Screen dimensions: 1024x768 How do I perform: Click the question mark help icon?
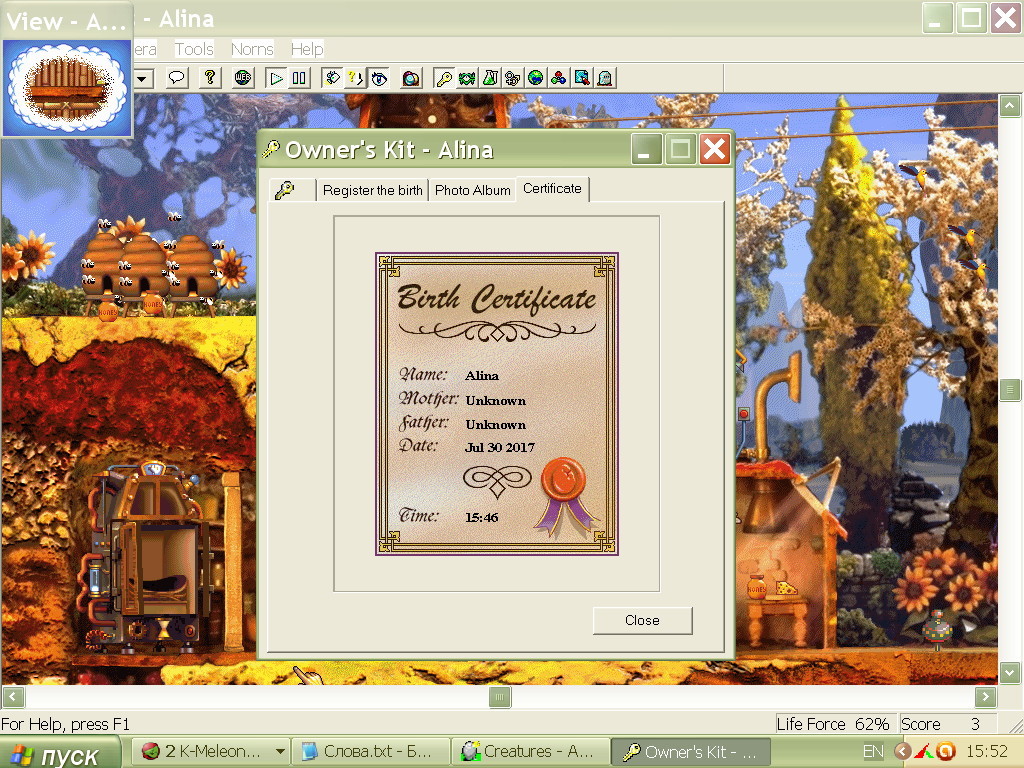[x=210, y=78]
